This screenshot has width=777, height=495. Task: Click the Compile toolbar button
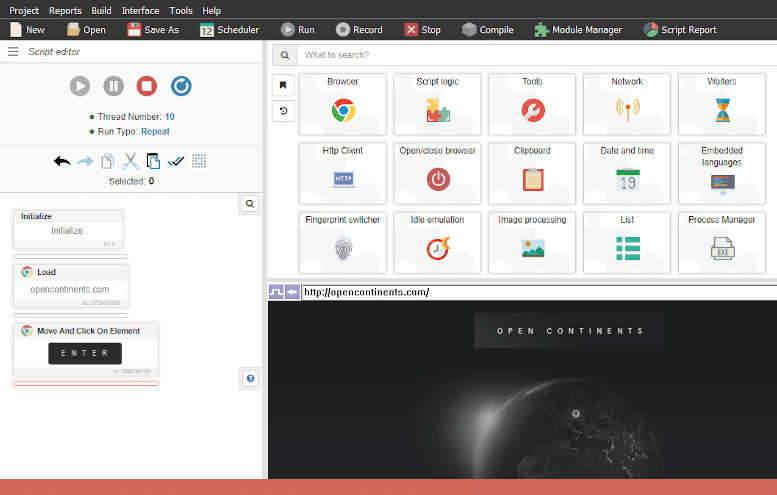[488, 30]
